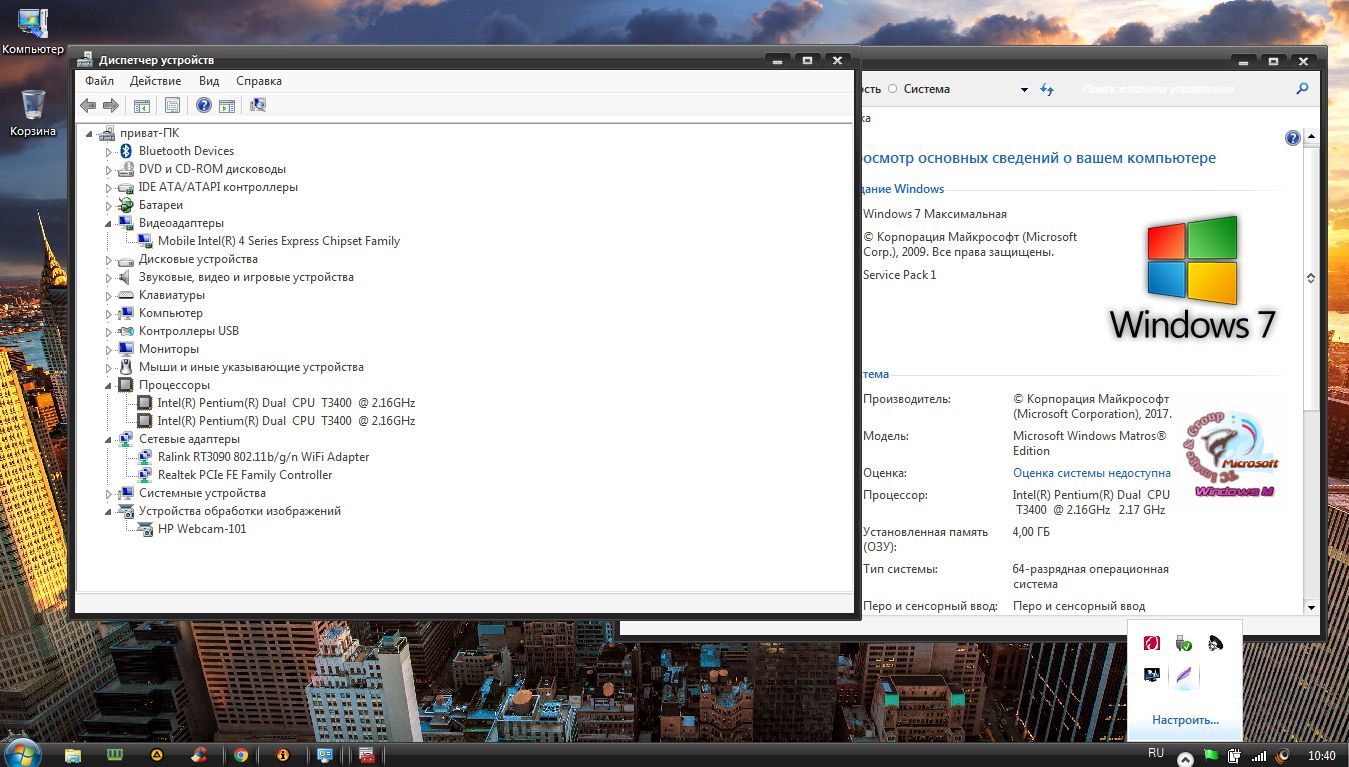Image resolution: width=1349 pixels, height=767 pixels.
Task: Open the Справка menu
Action: tap(259, 81)
